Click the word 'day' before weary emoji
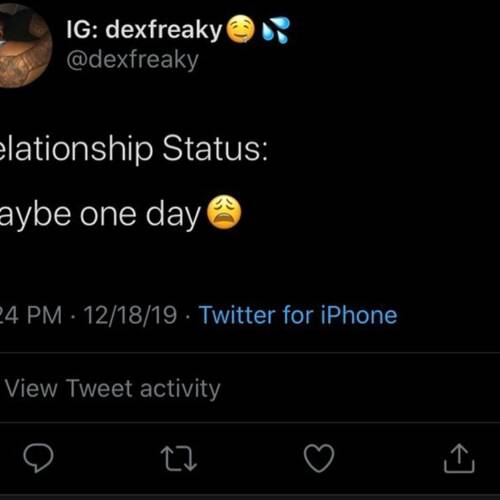Image resolution: width=500 pixels, height=500 pixels. (x=173, y=215)
